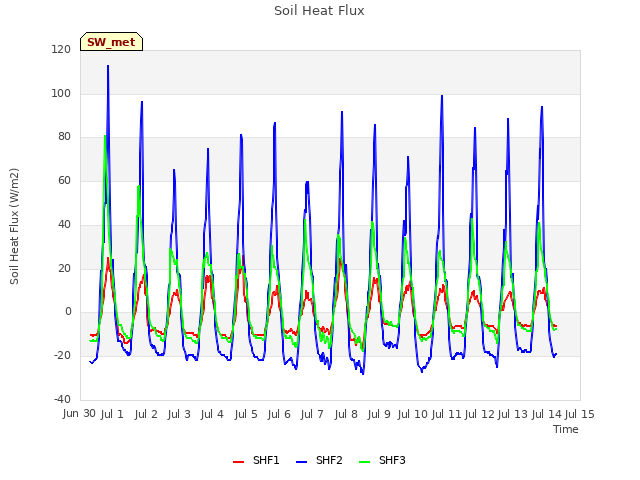
Task: Click the SW_met annotation label
Action: point(111,42)
